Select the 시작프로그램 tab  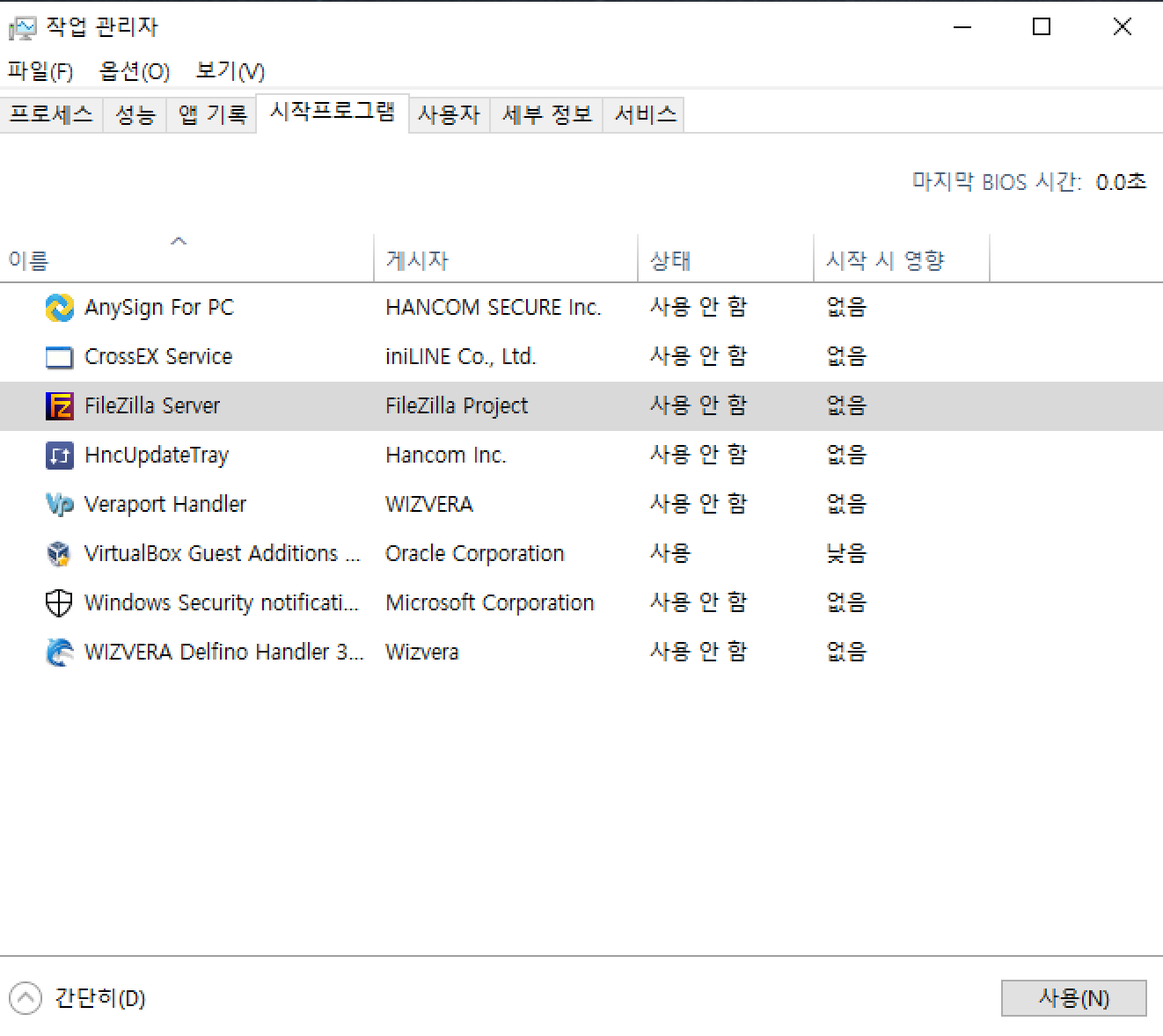[333, 113]
